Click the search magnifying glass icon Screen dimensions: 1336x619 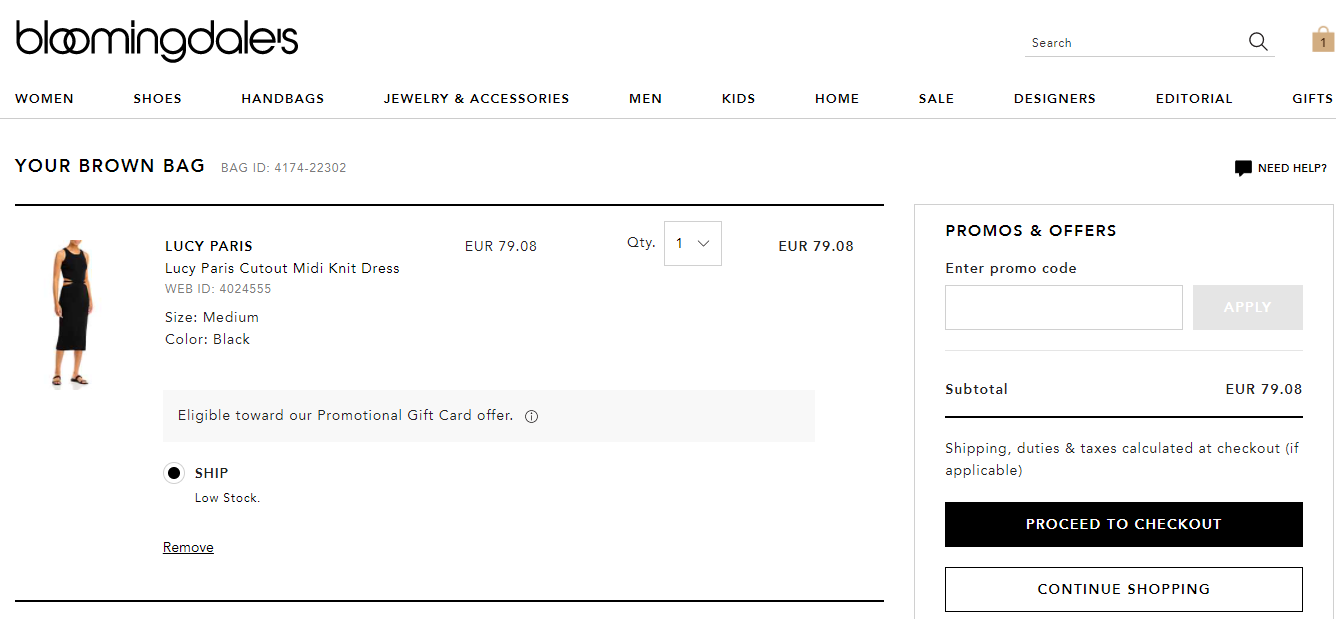point(1258,42)
